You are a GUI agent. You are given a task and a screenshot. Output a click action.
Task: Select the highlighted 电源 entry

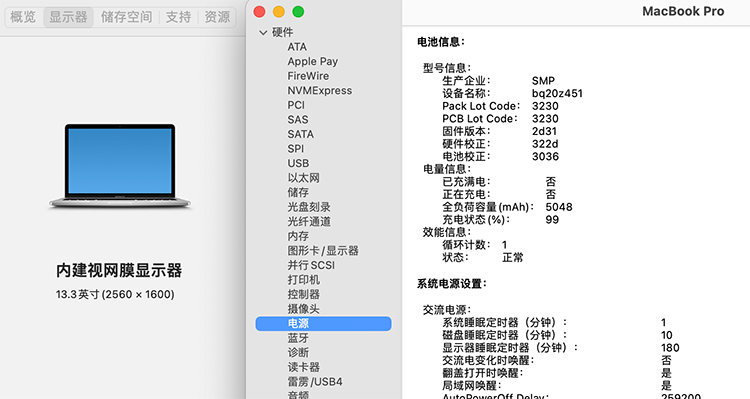coord(323,323)
